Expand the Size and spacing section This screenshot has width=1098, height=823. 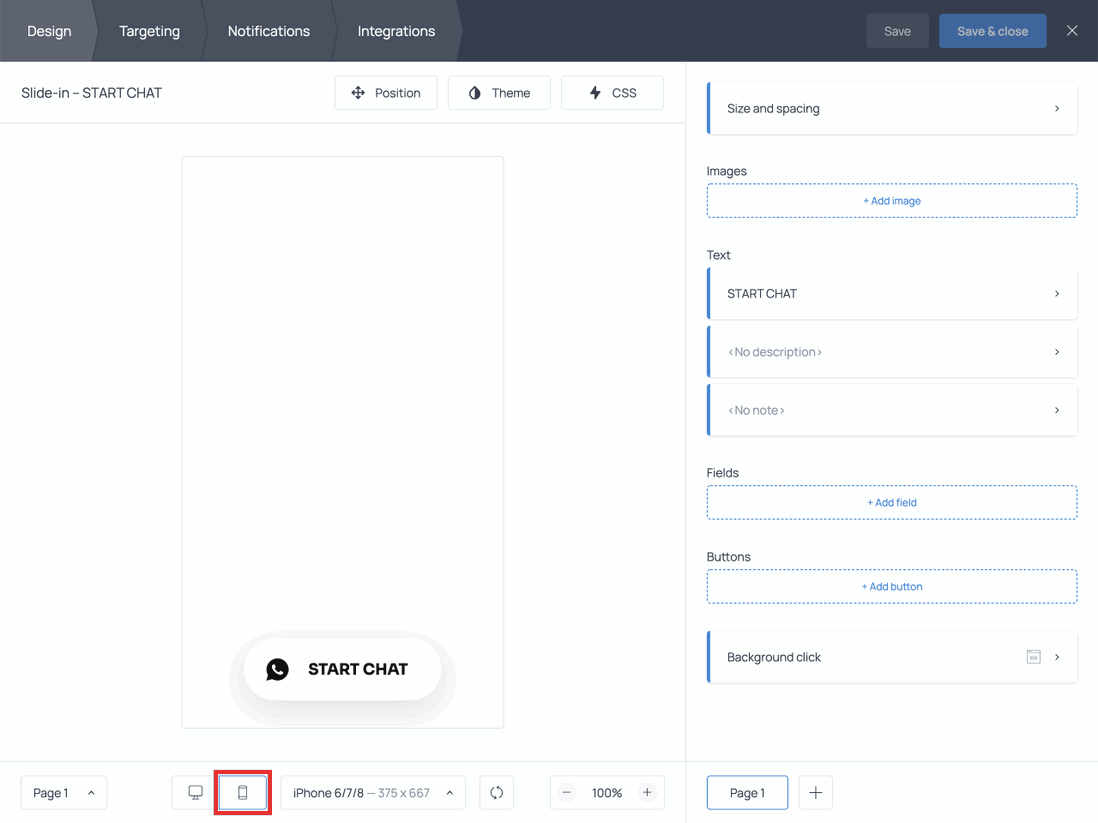click(891, 108)
